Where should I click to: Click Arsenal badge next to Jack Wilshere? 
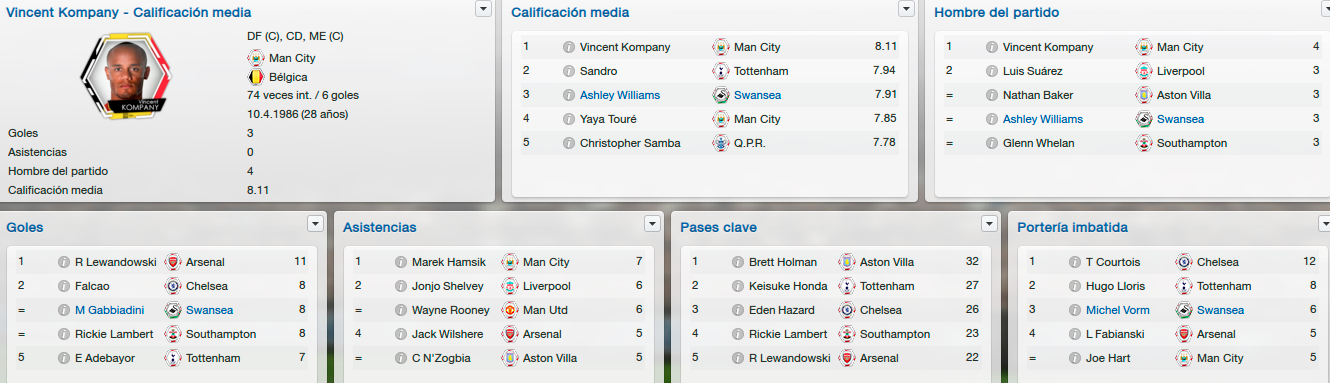pos(509,334)
